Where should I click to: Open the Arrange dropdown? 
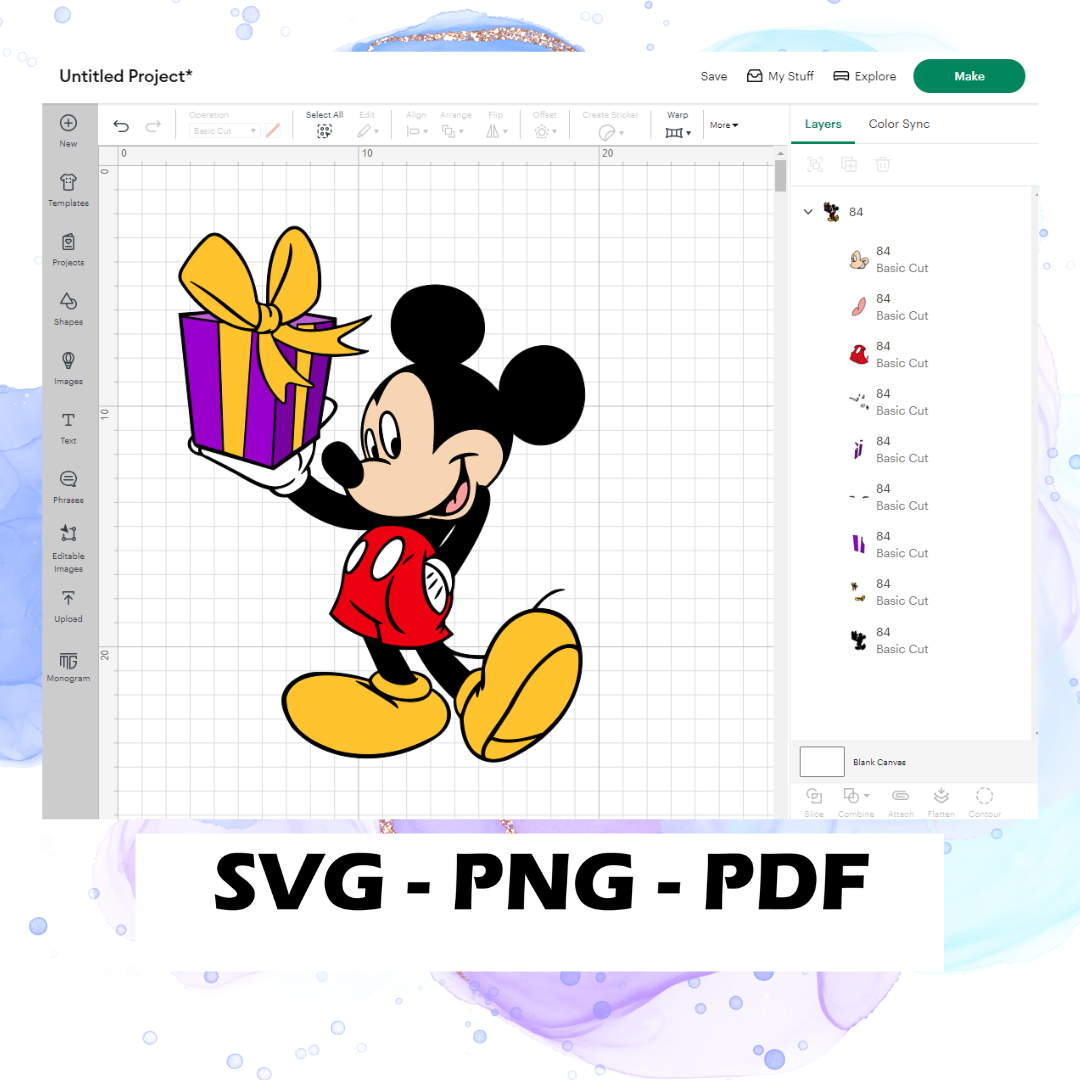453,131
